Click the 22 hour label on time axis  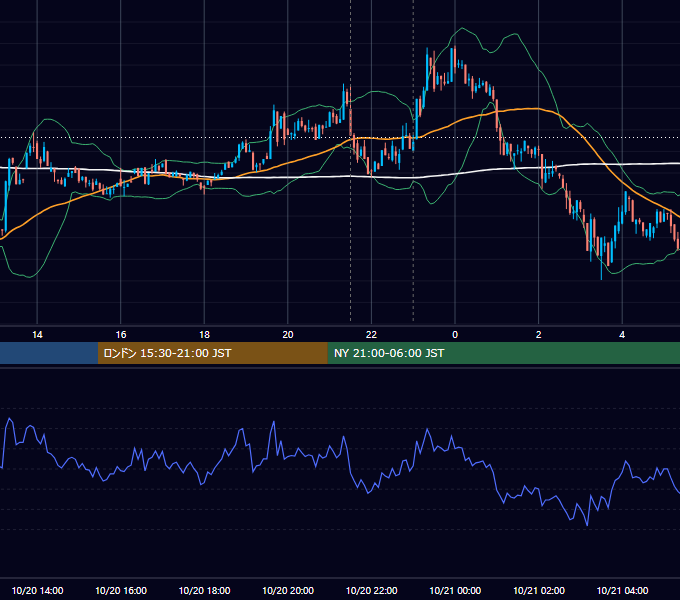[x=371, y=335]
